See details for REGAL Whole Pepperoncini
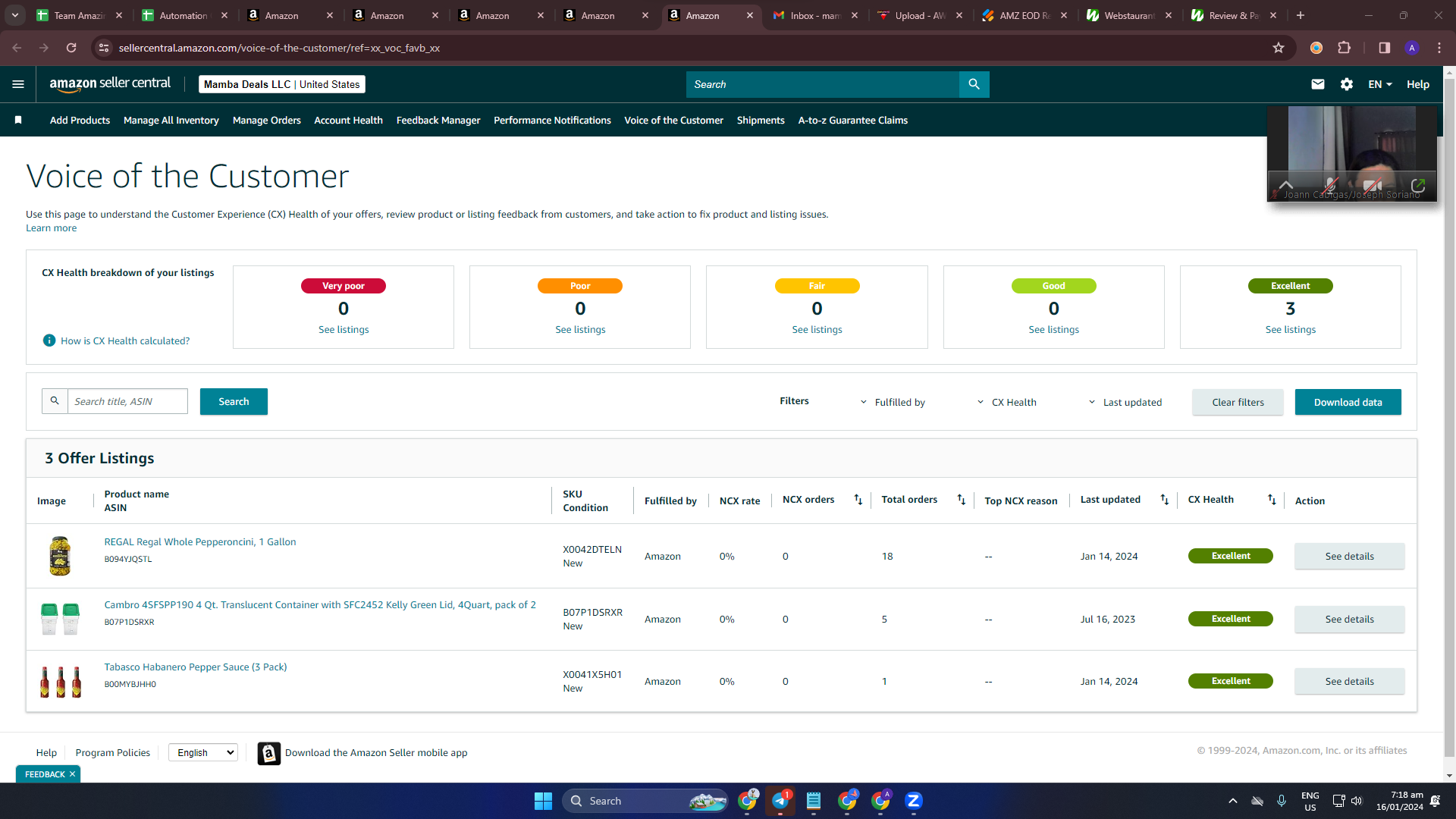The height and width of the screenshot is (819, 1456). 1349,556
